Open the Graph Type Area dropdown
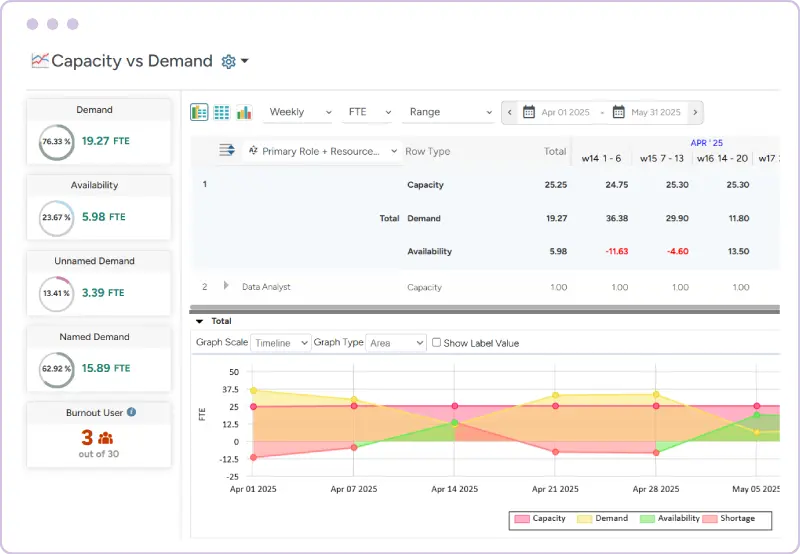The height and width of the screenshot is (554, 800). [395, 343]
